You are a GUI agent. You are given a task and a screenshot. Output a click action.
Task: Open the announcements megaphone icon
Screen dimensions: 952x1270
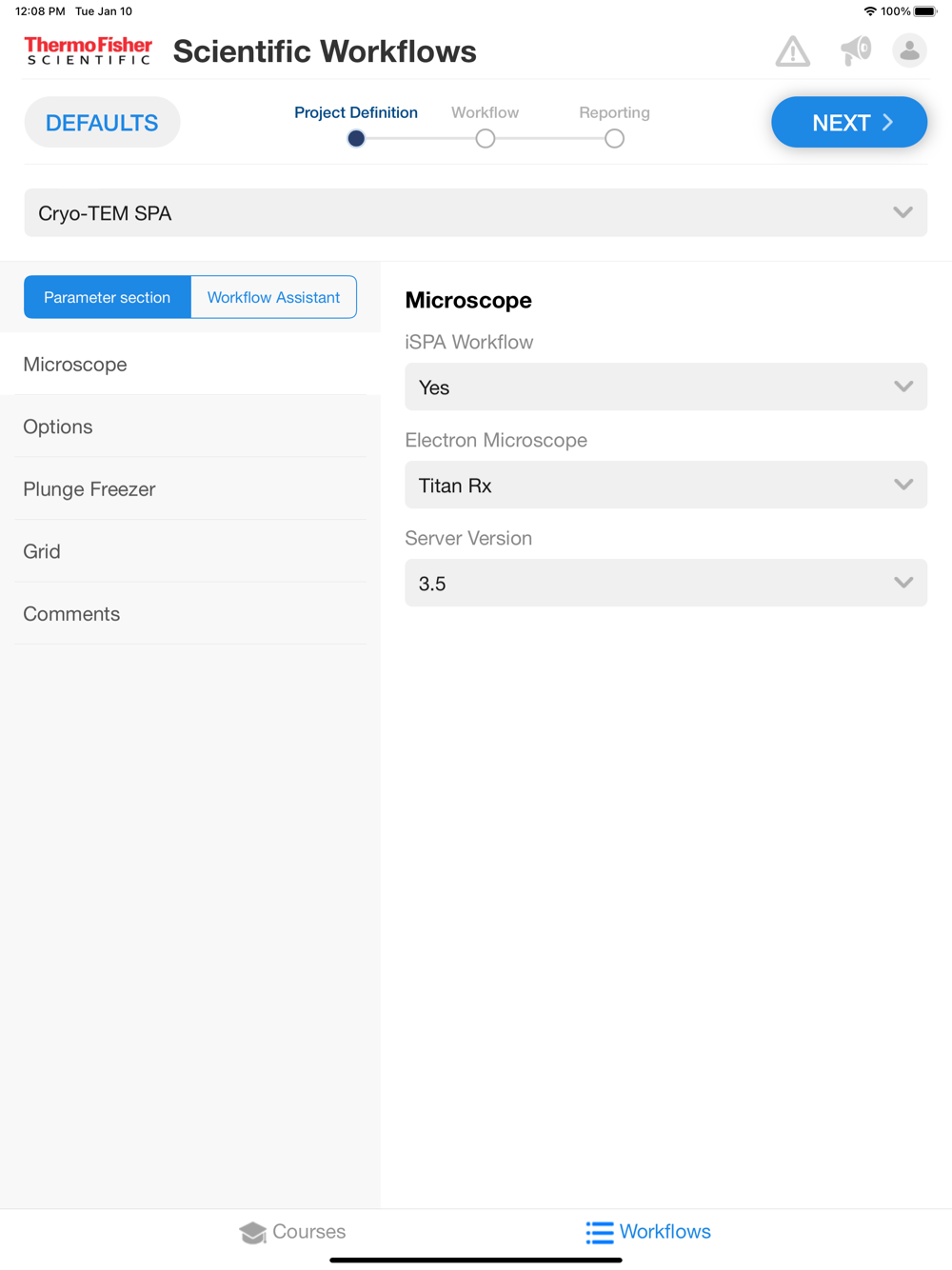(x=855, y=50)
